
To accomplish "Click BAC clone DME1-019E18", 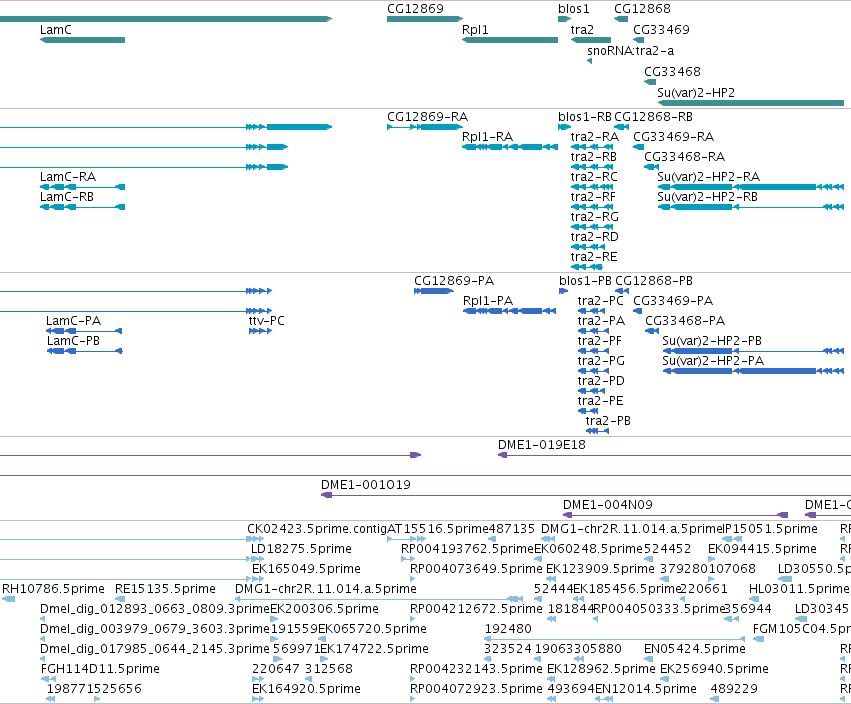I will [675, 455].
